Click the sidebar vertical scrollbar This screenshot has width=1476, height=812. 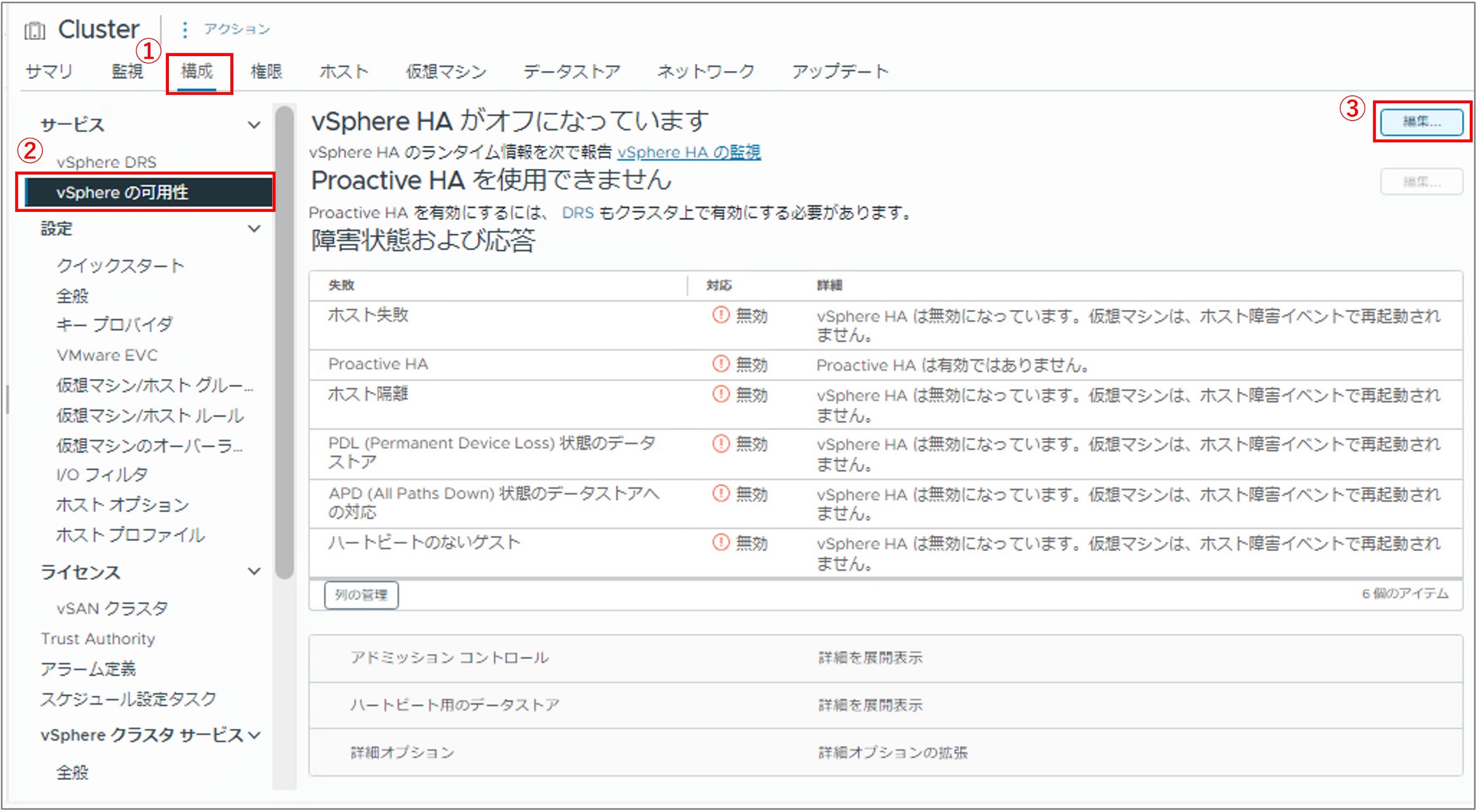pos(284,342)
